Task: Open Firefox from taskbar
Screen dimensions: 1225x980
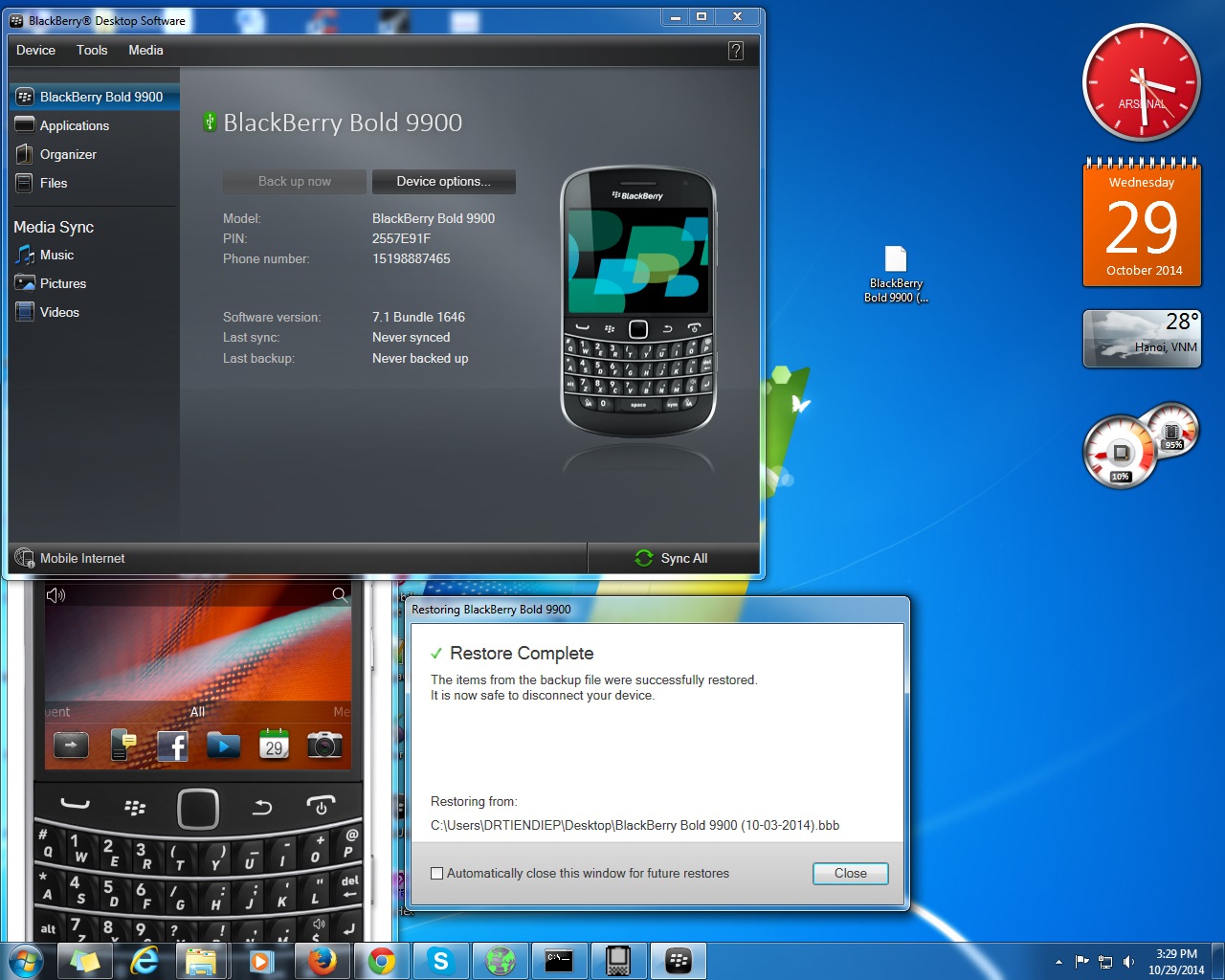Action: [x=323, y=961]
